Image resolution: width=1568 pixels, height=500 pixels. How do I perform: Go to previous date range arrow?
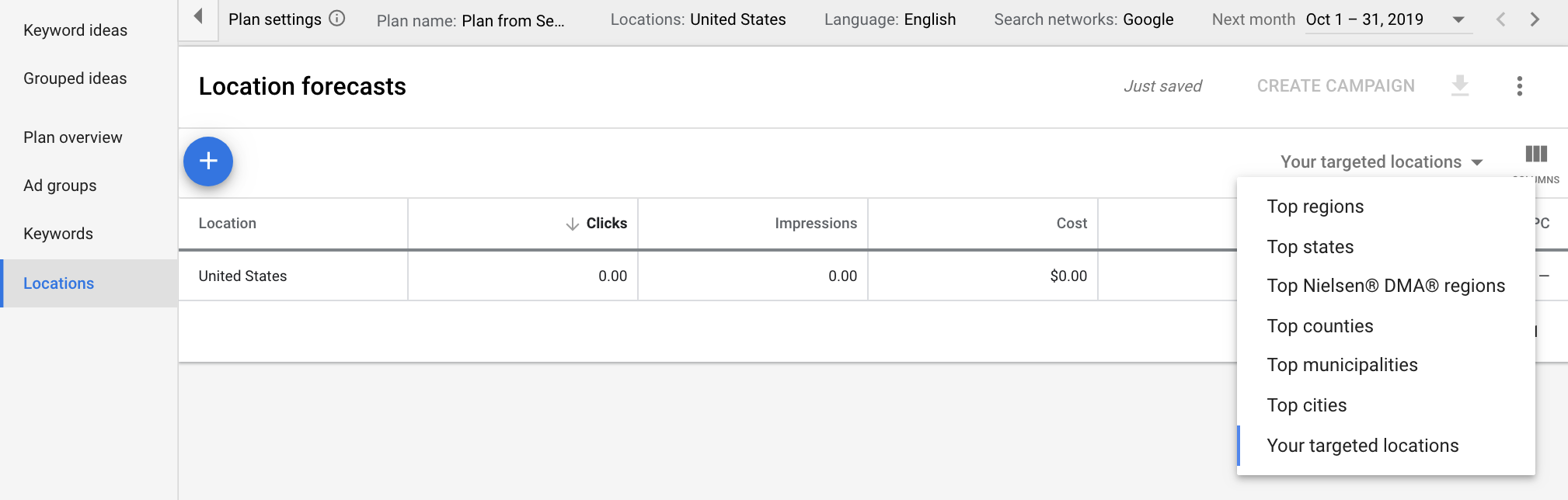1500,19
